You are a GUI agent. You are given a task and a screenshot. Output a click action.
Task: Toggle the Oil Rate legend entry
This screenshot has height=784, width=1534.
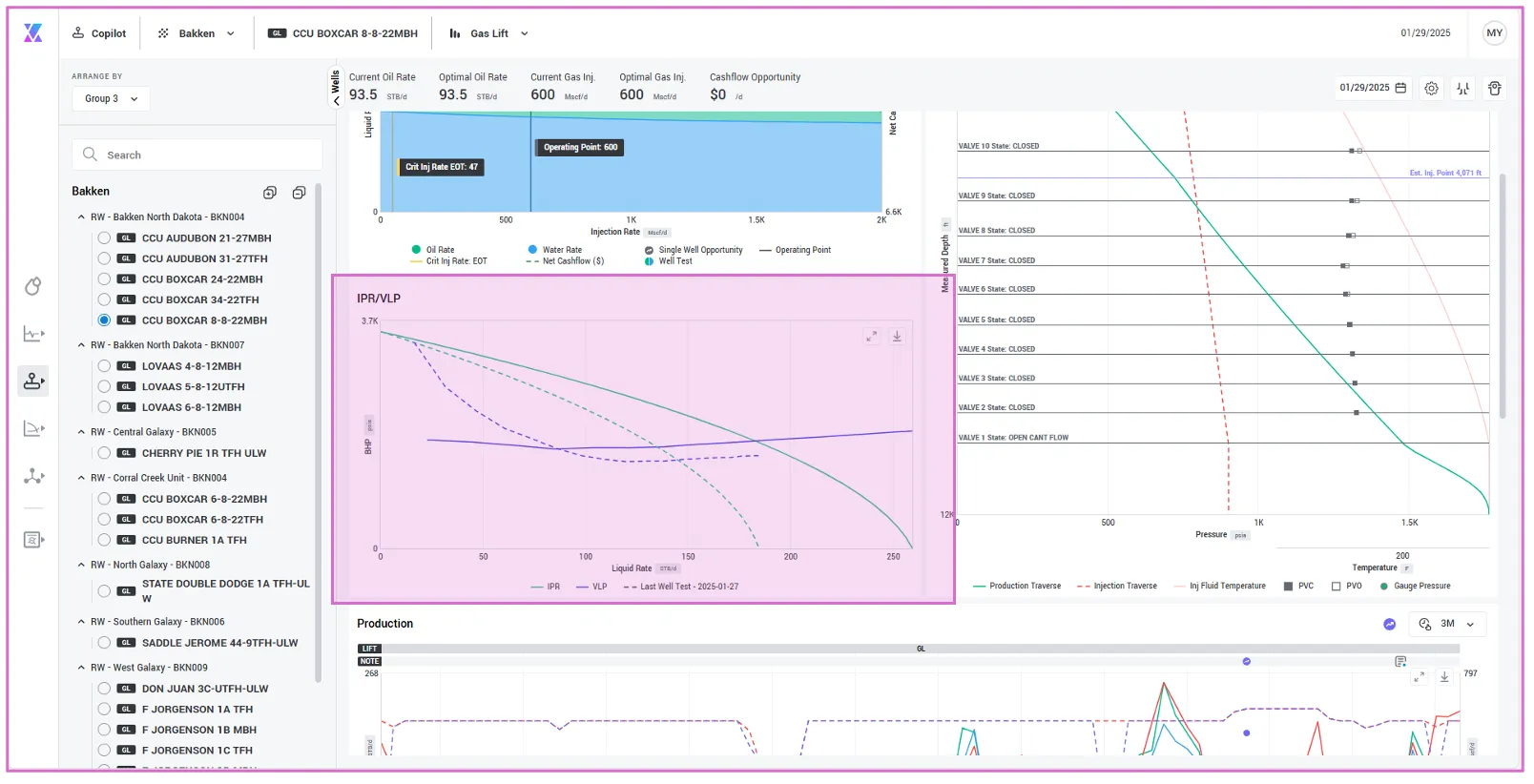(433, 250)
